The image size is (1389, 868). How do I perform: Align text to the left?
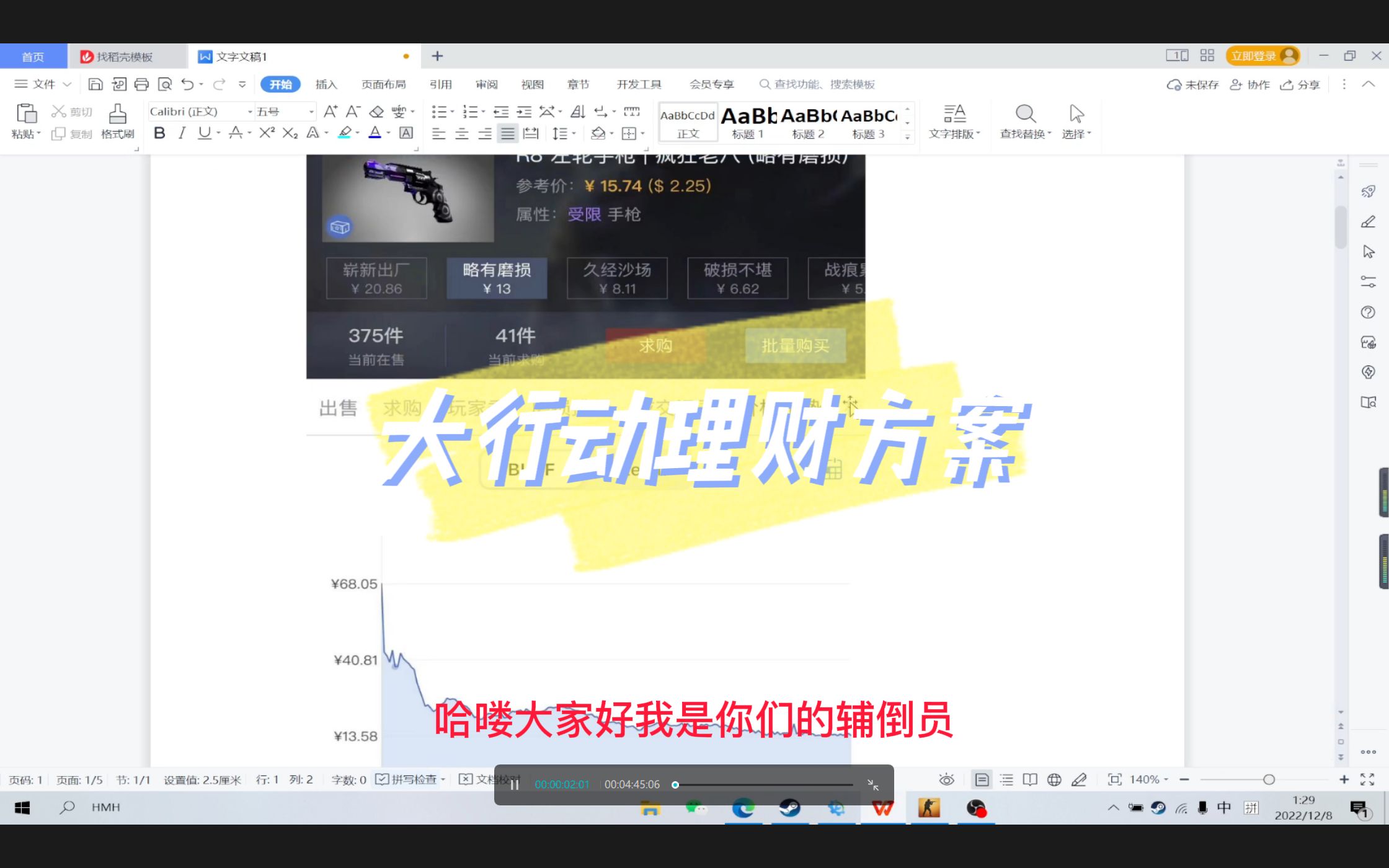(438, 133)
